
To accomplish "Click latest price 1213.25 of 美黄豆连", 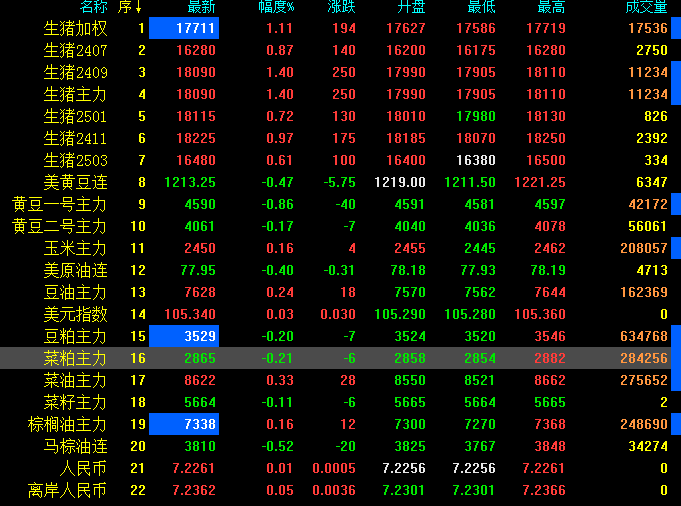I will 190,182.
